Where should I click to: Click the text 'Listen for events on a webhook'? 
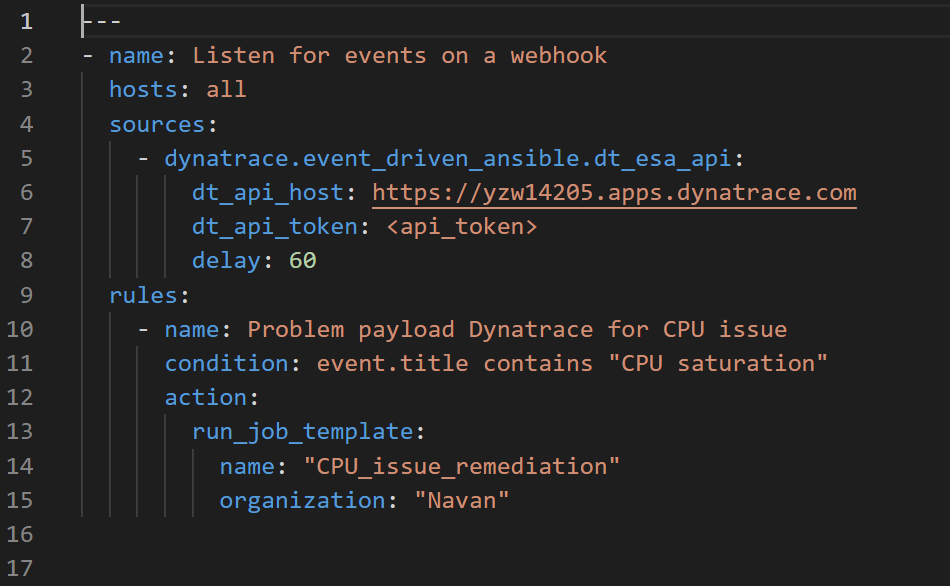pyautogui.click(x=399, y=56)
